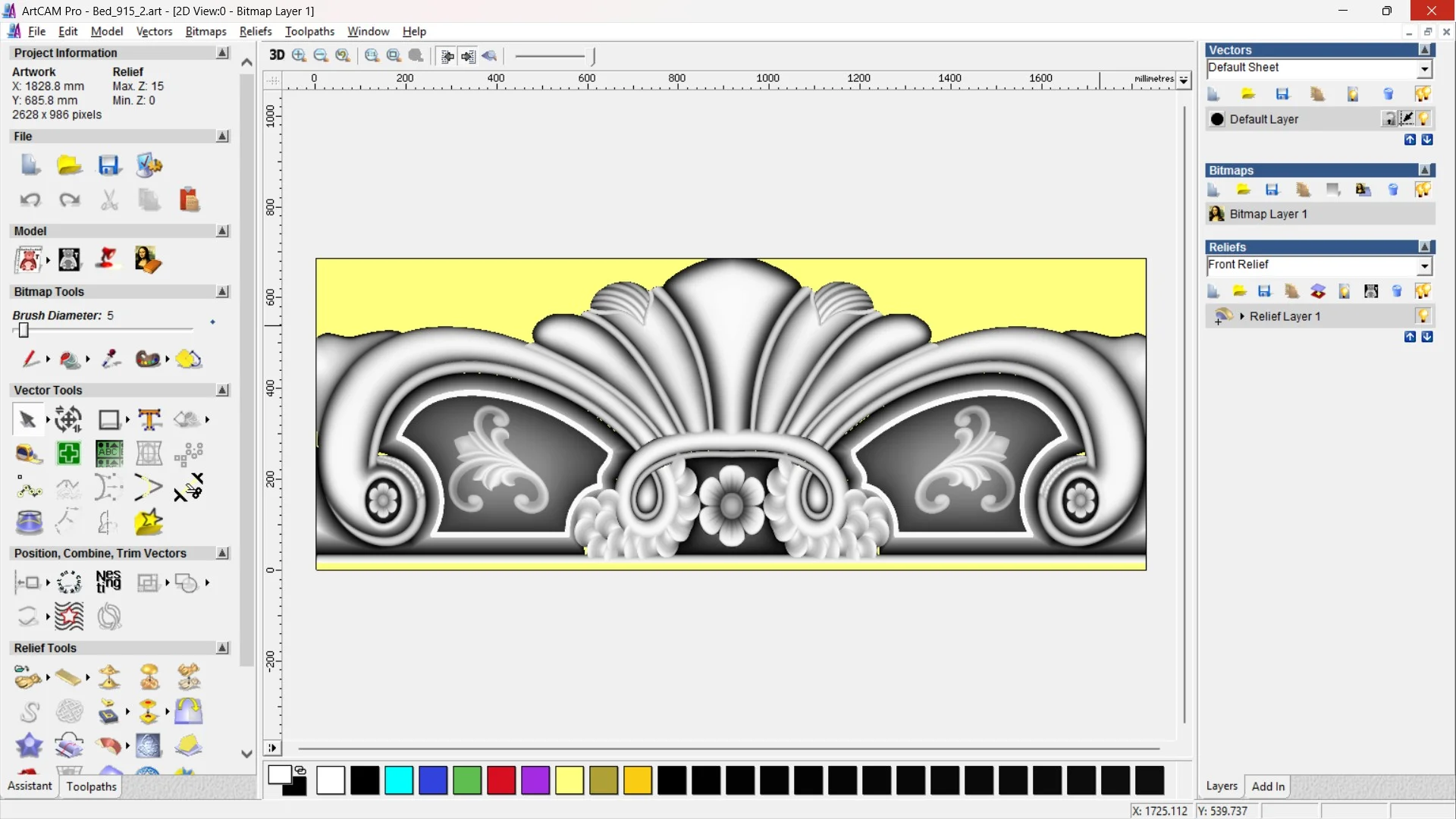Open the Default Sheet dropdown
The height and width of the screenshot is (819, 1456).
[1424, 68]
